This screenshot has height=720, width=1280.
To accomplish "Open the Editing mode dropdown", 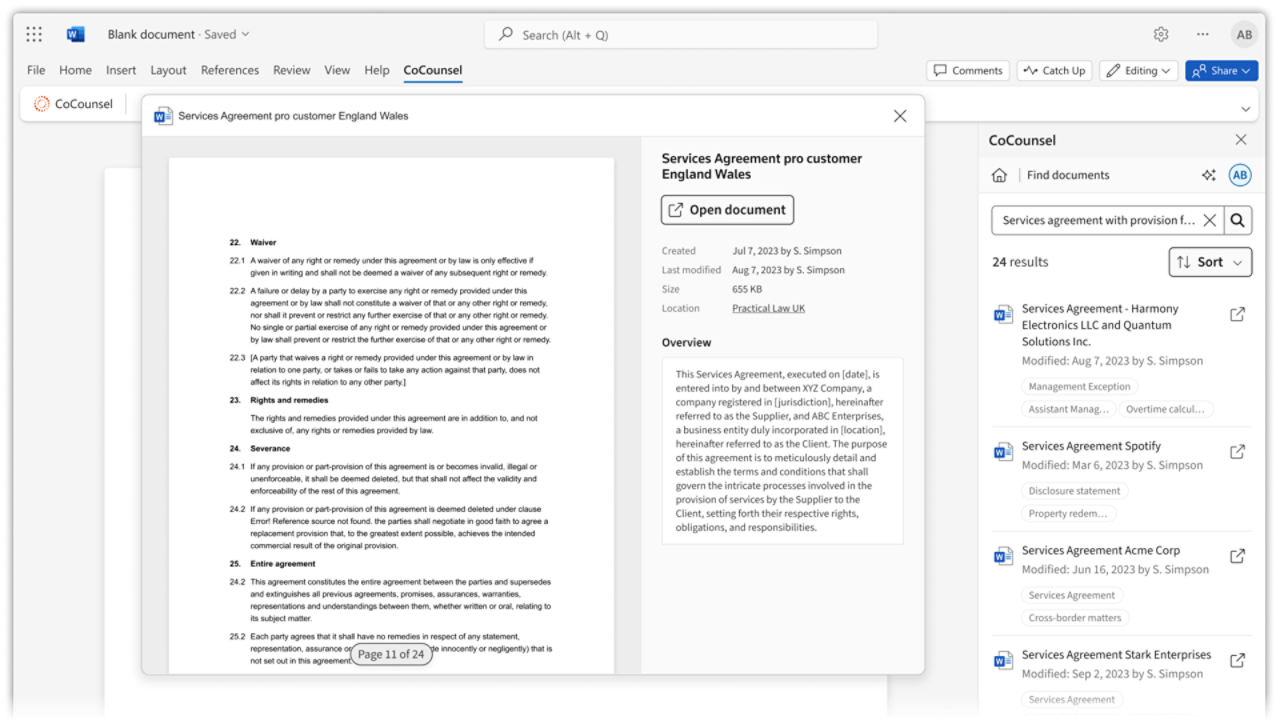I will [x=1137, y=71].
